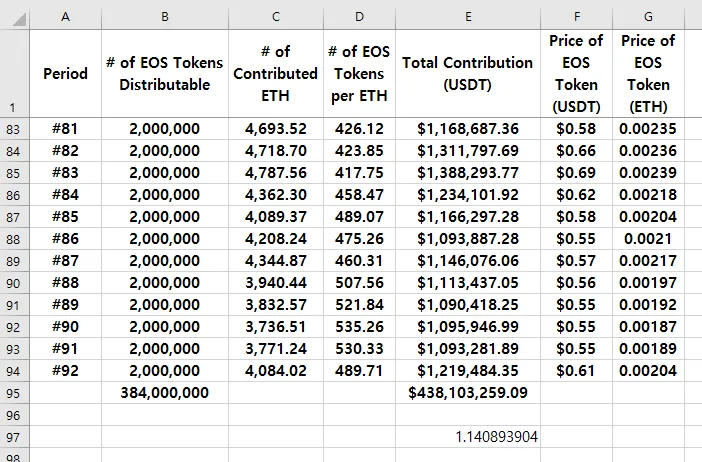Select cell with 0.00197

(648, 283)
